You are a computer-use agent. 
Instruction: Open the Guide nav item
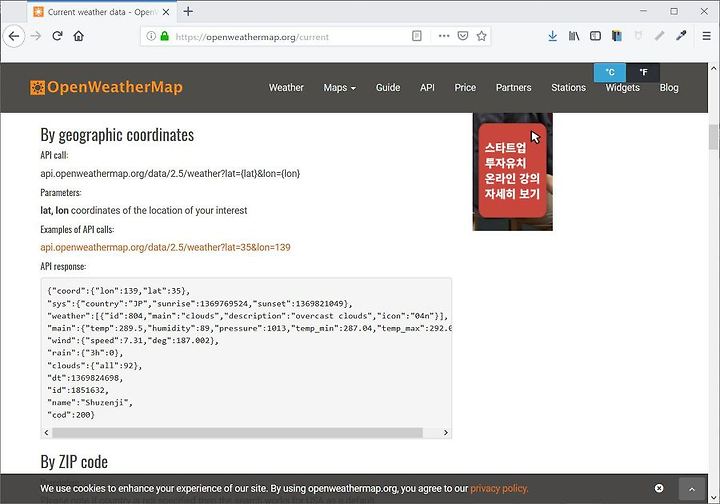coord(388,88)
